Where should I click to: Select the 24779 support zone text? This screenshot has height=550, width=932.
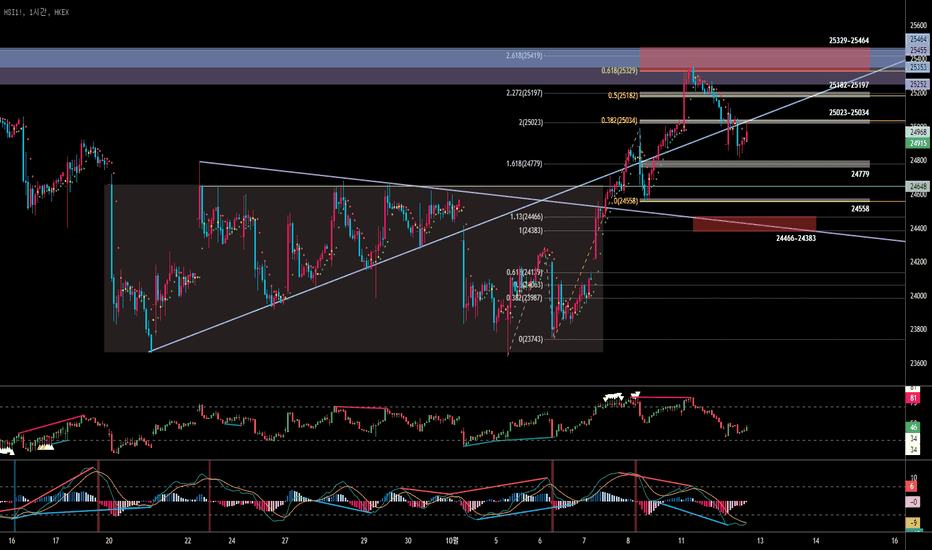pyautogui.click(x=859, y=174)
